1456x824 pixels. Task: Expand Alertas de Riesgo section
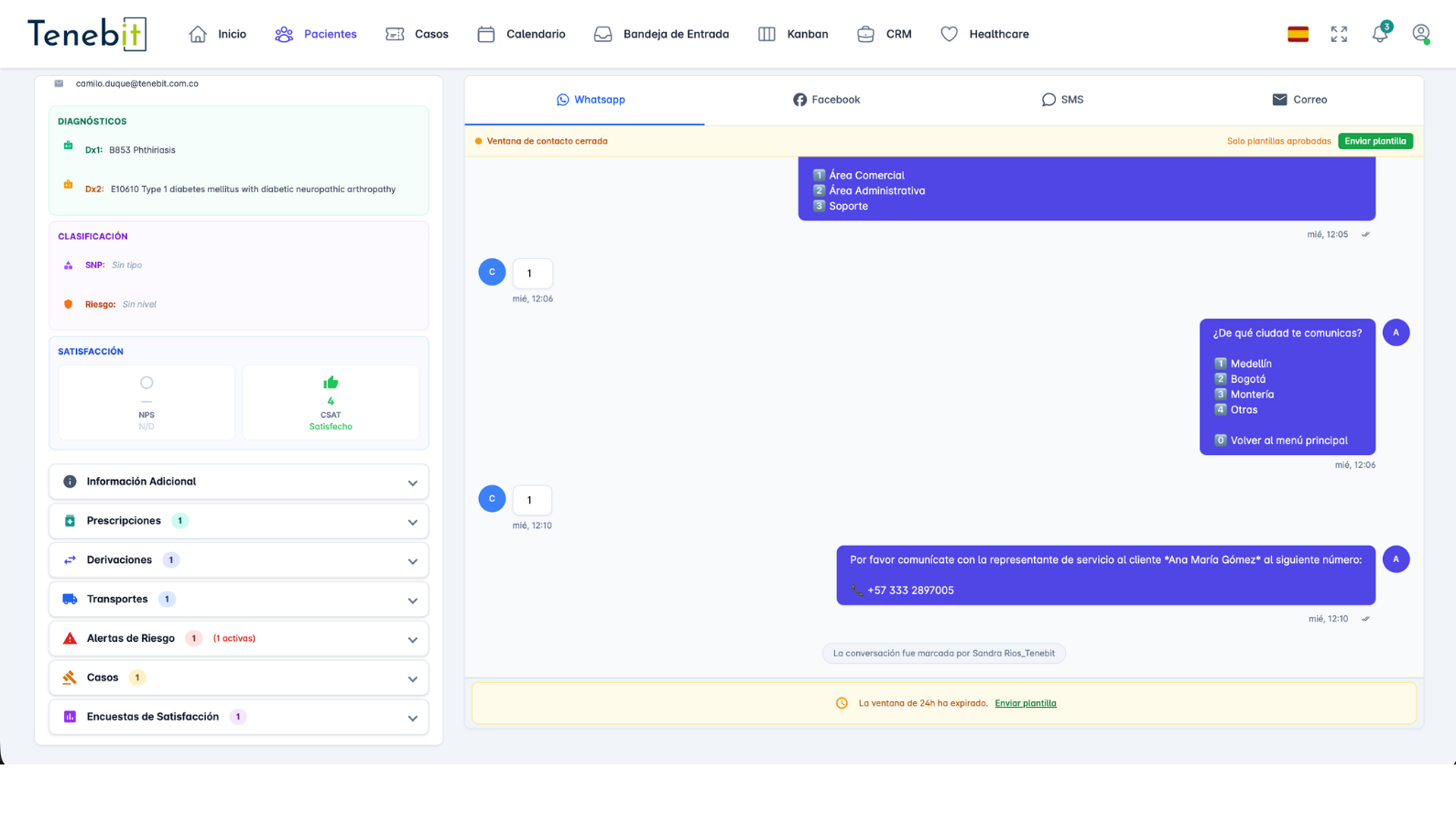click(239, 639)
